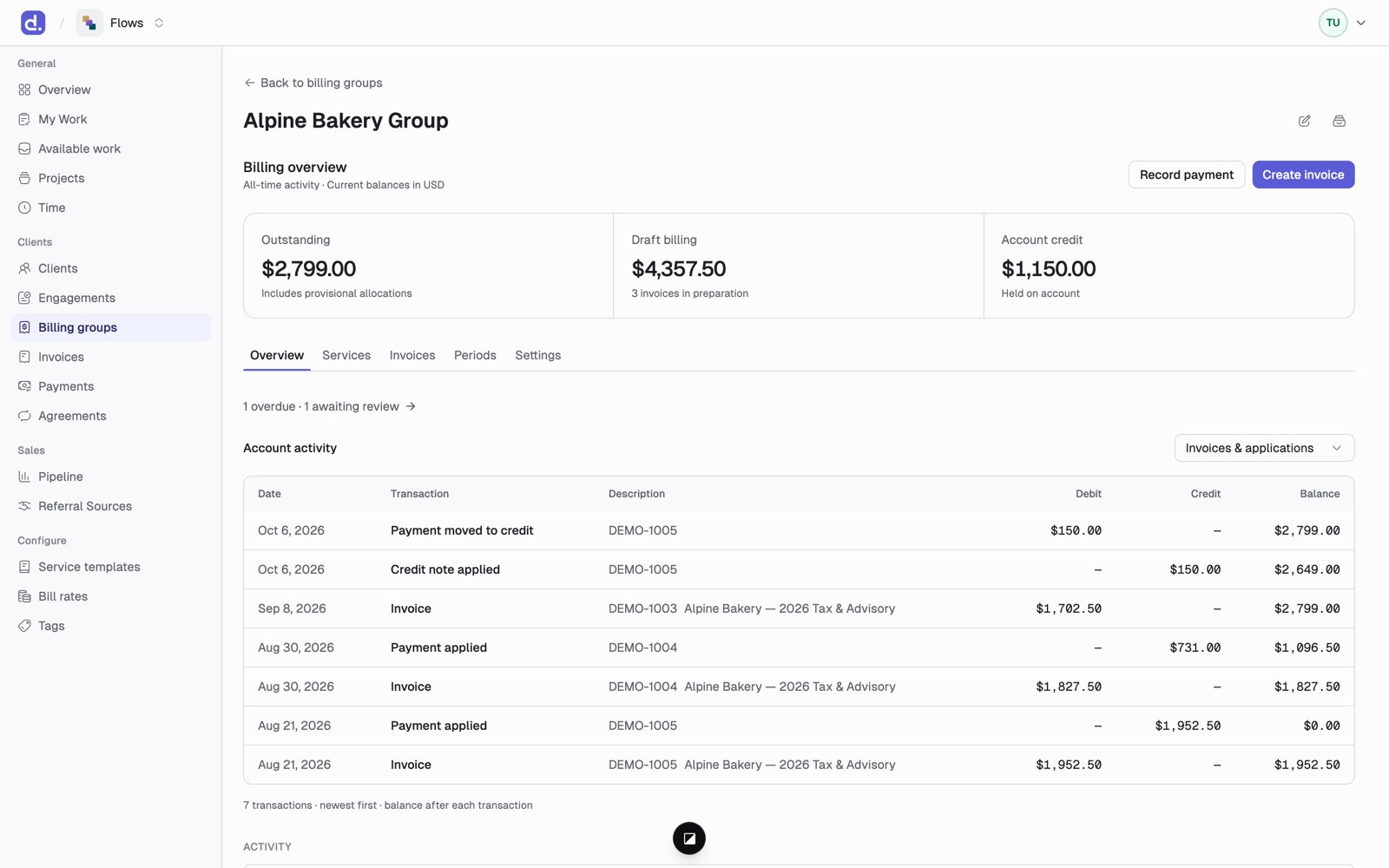The height and width of the screenshot is (868, 1389).
Task: Switch to the Invoices tab
Action: click(x=412, y=355)
